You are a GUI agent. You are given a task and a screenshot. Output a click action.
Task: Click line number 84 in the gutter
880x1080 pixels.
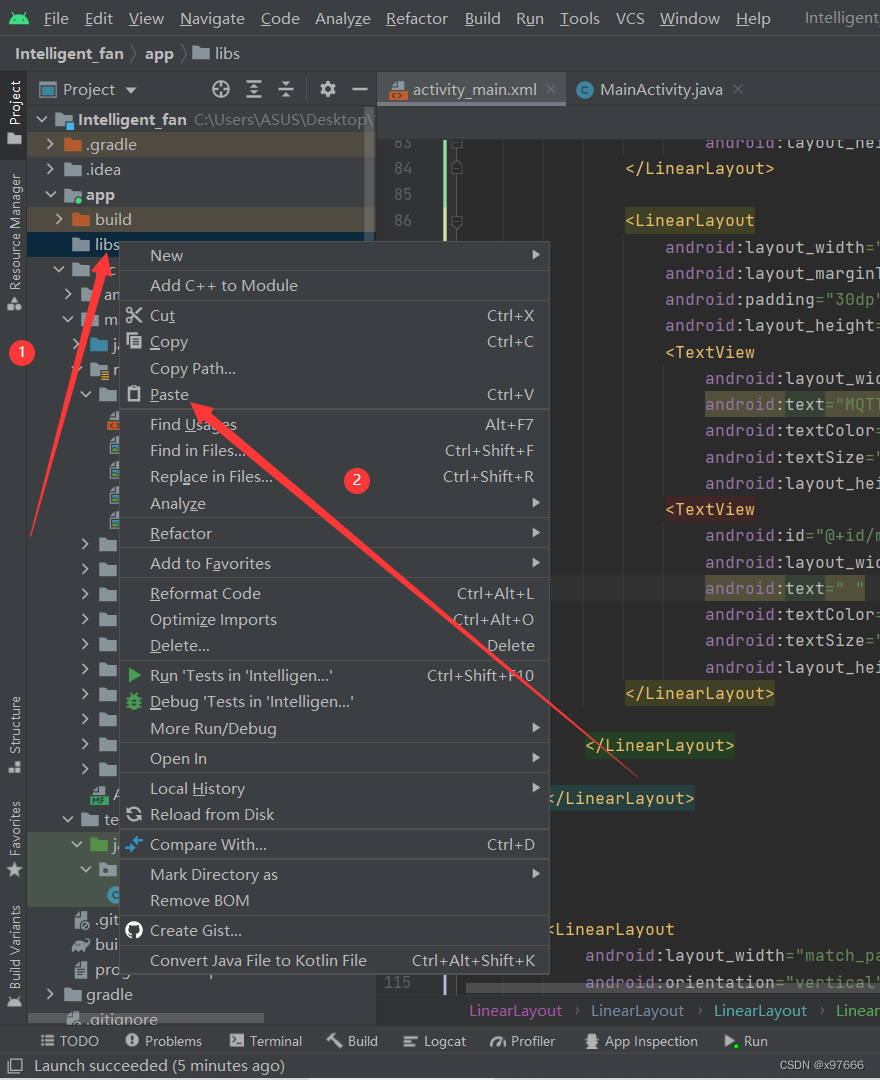[x=403, y=169]
